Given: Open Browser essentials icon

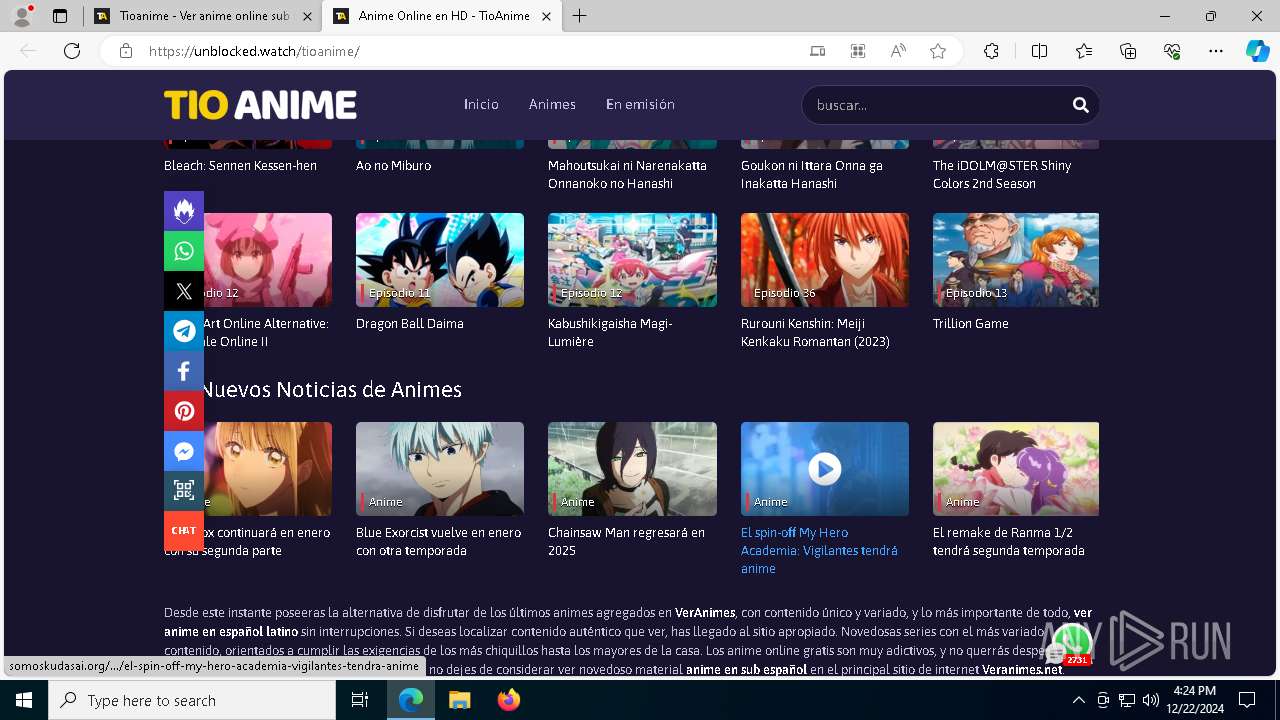Looking at the screenshot, I should [1172, 51].
